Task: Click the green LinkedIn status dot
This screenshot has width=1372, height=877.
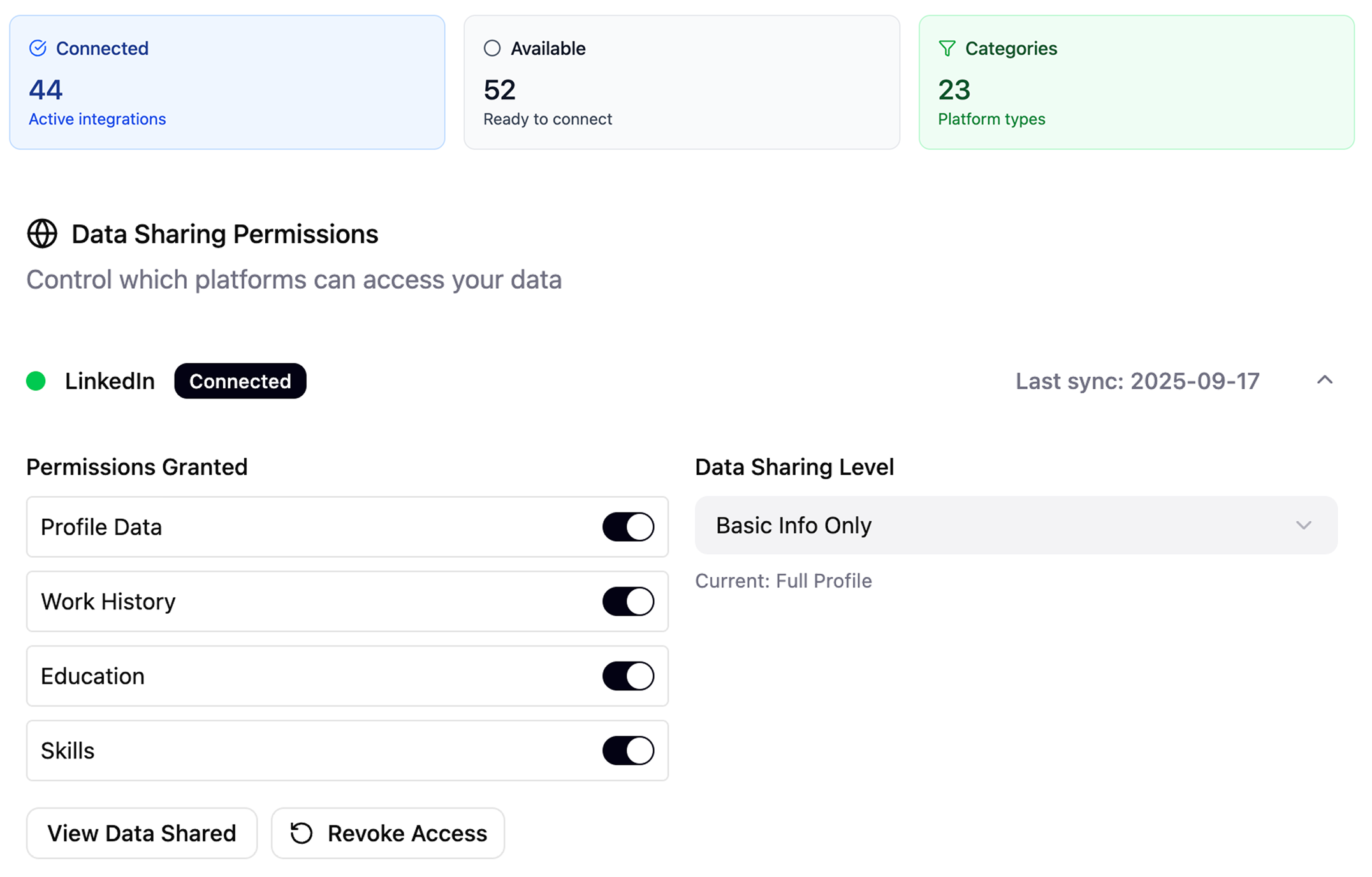Action: (x=36, y=381)
